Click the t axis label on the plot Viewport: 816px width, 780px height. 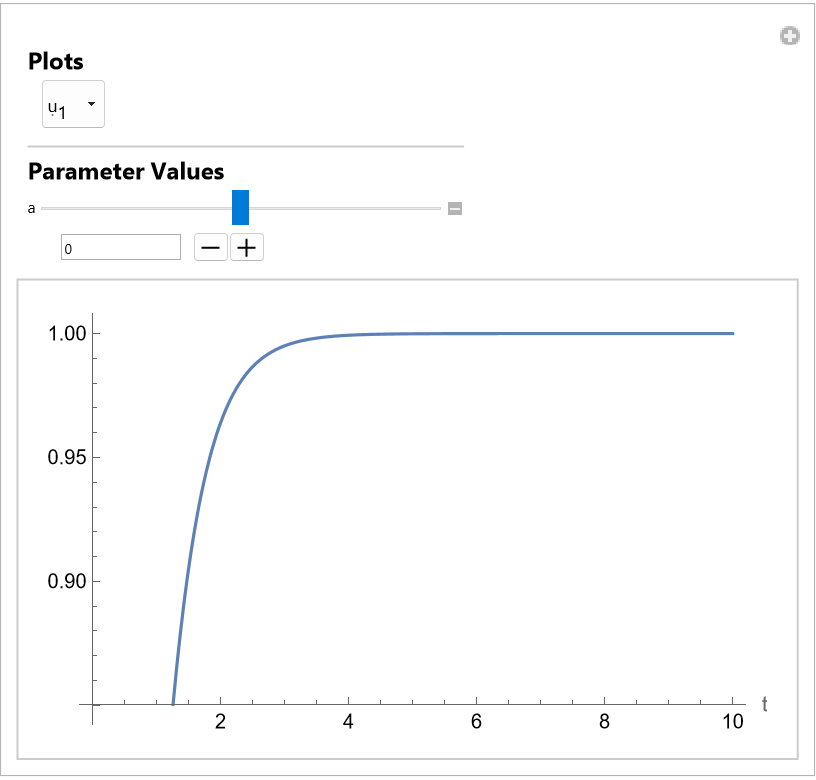[x=764, y=704]
